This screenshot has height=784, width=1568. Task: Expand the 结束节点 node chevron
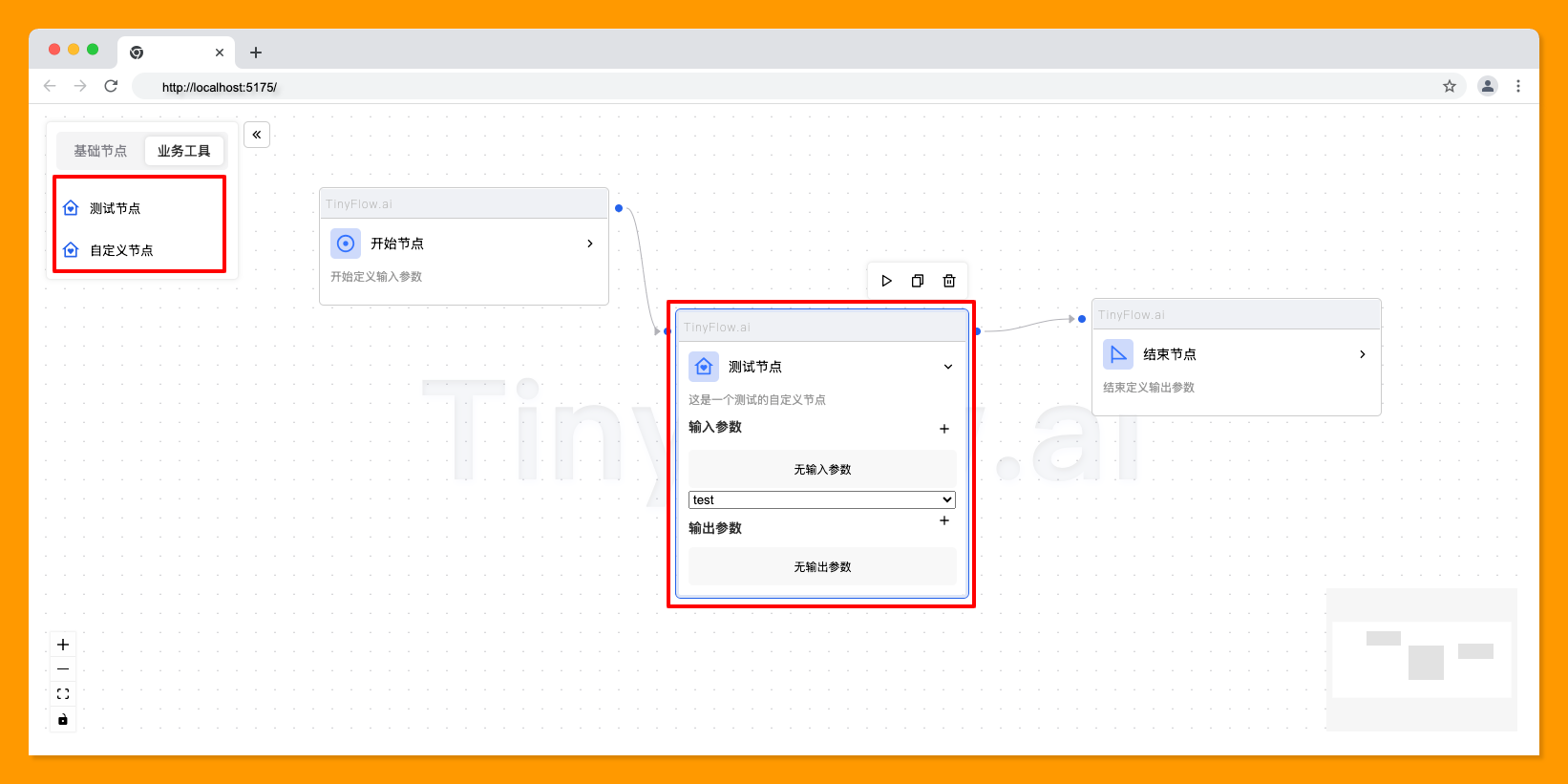tap(1363, 354)
